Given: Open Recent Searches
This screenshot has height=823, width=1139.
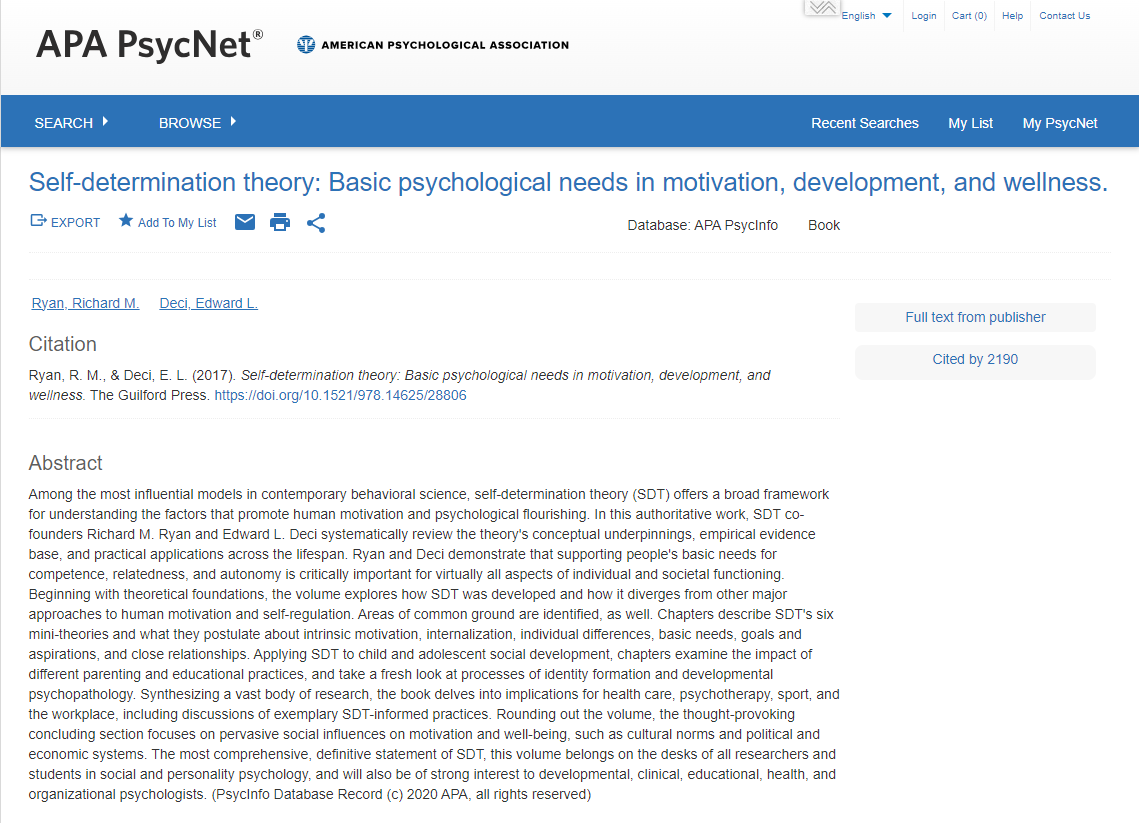Looking at the screenshot, I should click(864, 123).
